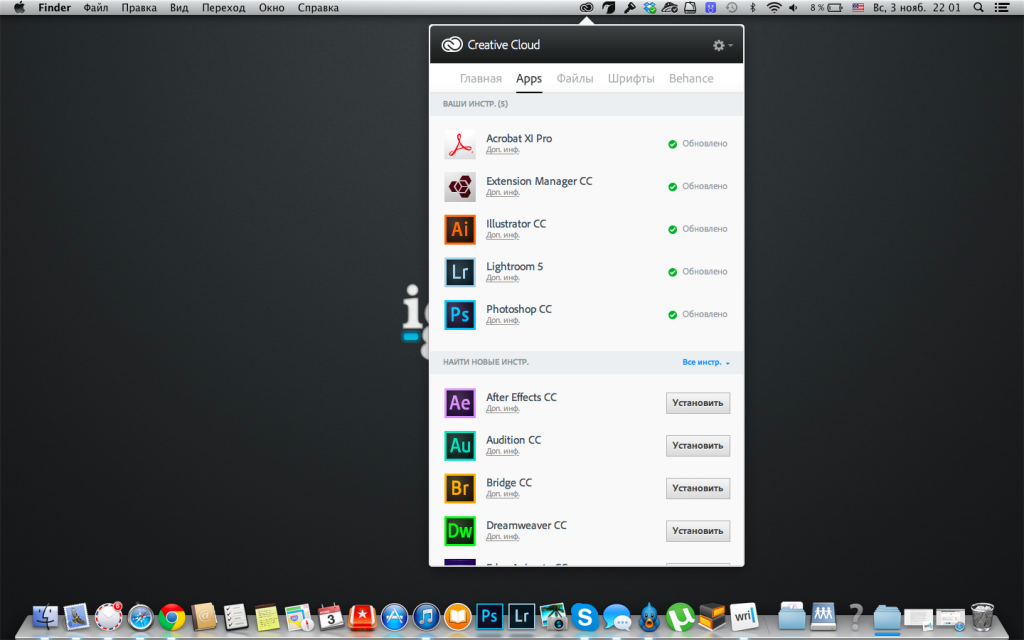Select the Apps tab
The width and height of the screenshot is (1024, 640).
(529, 78)
